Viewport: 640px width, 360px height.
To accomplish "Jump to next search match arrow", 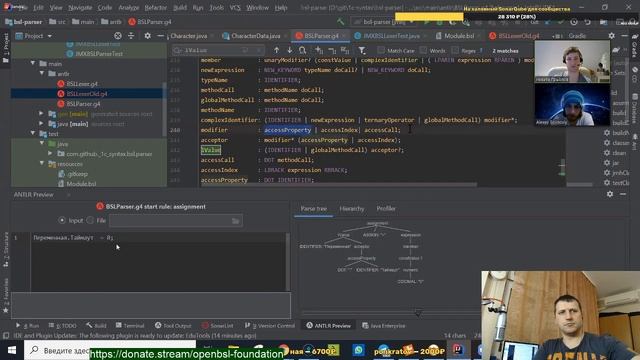I will (289, 50).
